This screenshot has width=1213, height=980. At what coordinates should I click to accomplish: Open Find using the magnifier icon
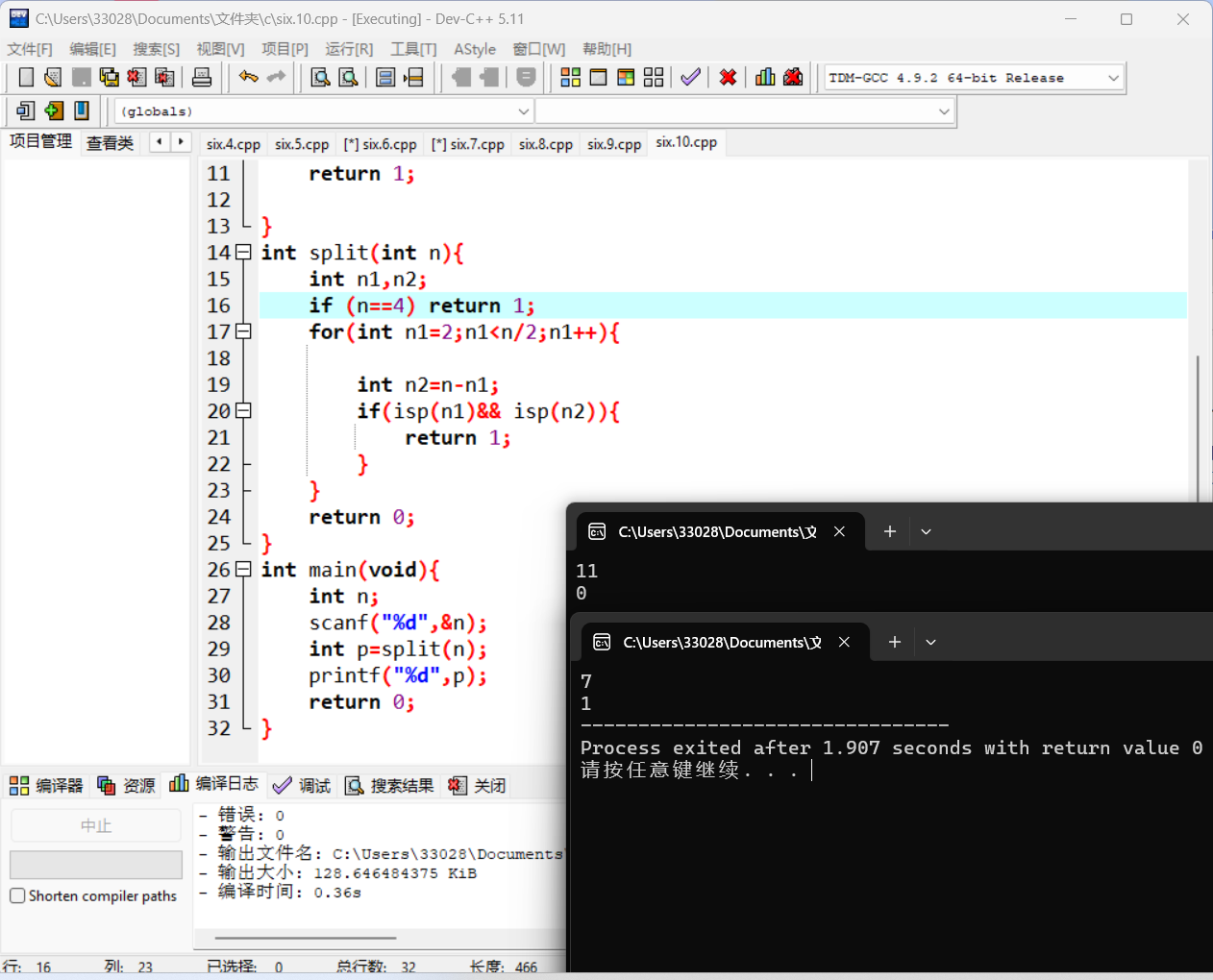tap(320, 78)
